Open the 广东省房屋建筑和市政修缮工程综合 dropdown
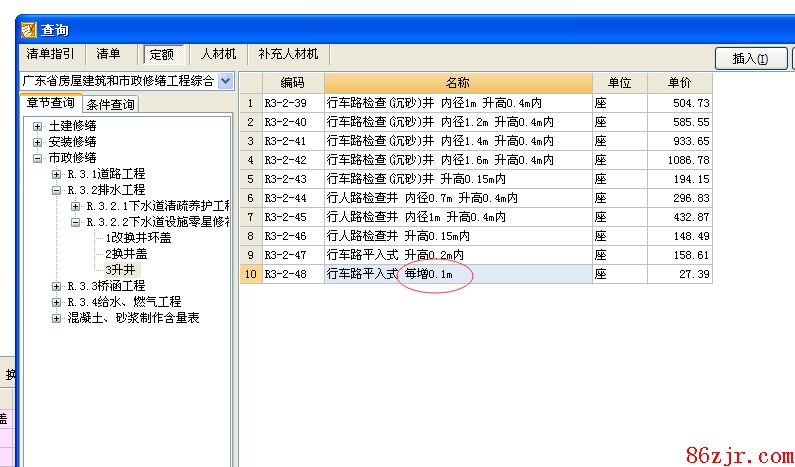795x467 pixels. pyautogui.click(x=225, y=80)
